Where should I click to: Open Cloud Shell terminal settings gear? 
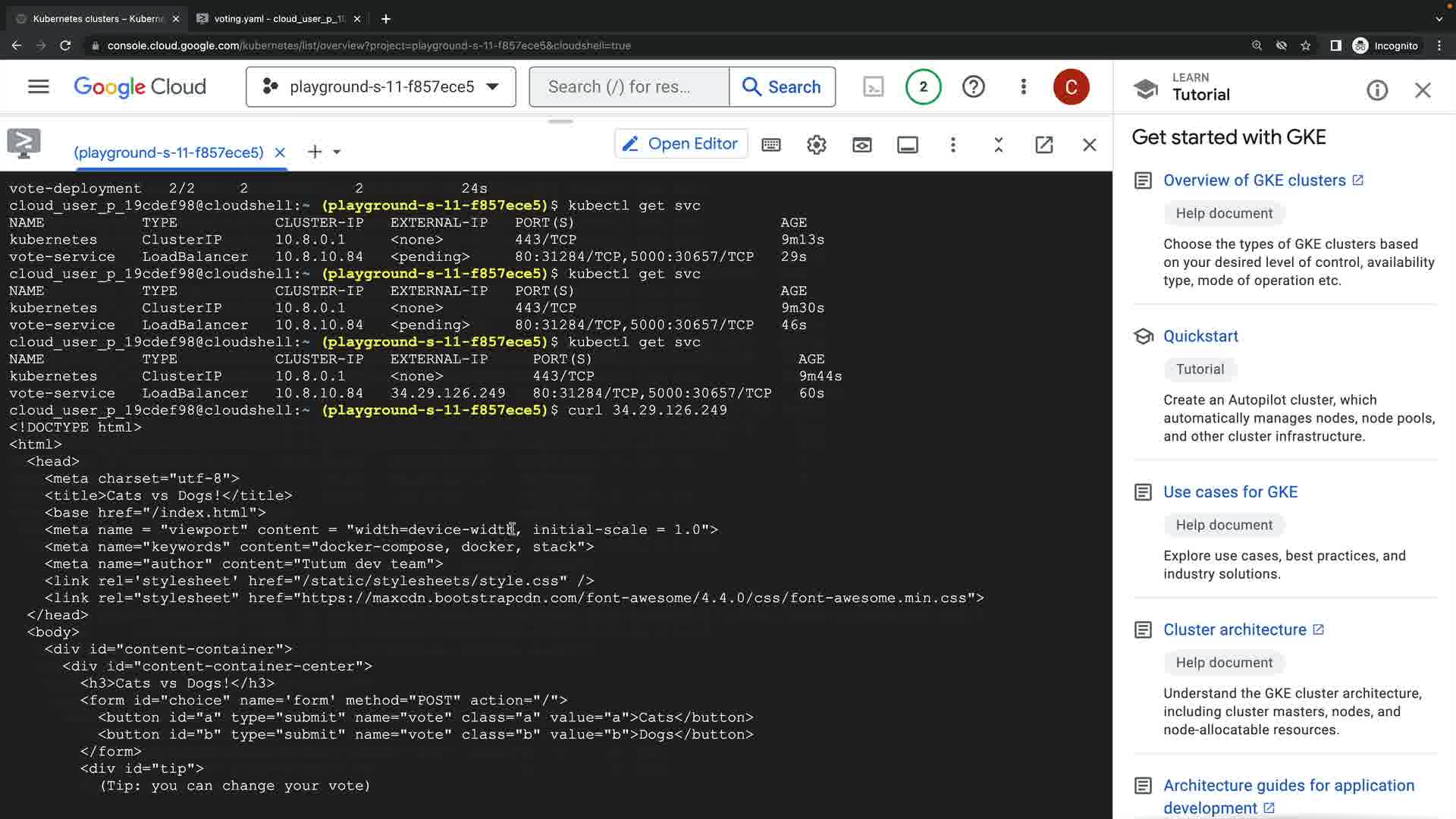(x=816, y=145)
